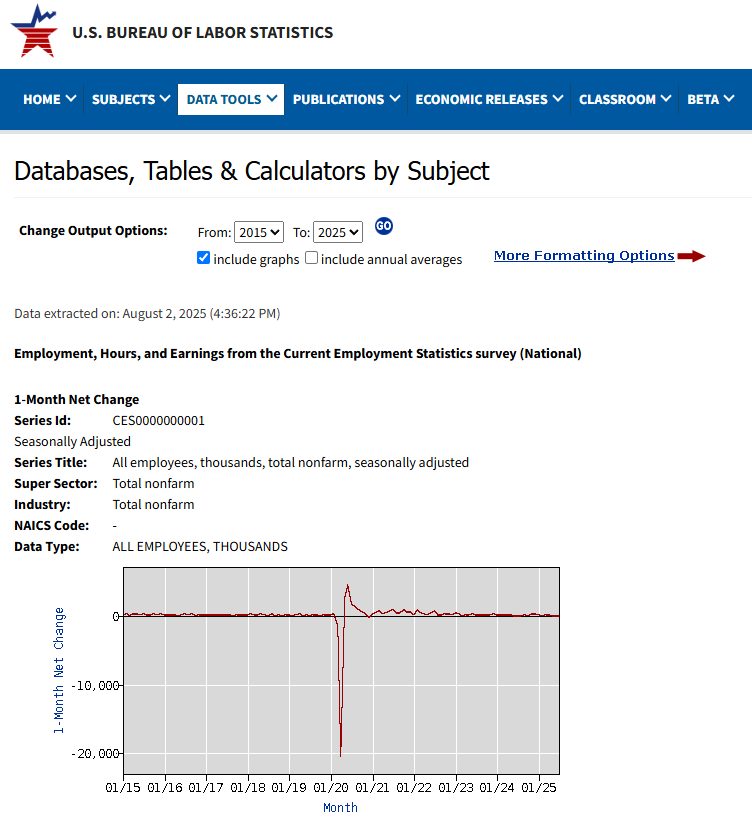Click the Super Sector 'Total nonfarm' value
The height and width of the screenshot is (837, 752).
[153, 484]
